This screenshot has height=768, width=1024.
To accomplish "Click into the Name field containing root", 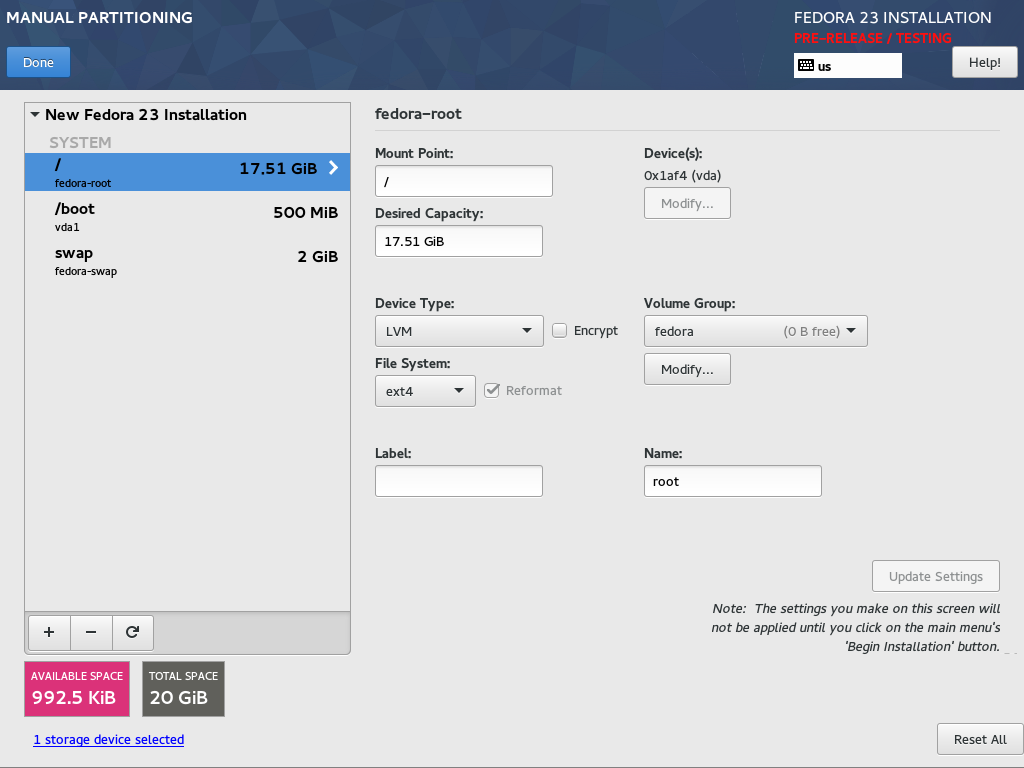I will [733, 481].
